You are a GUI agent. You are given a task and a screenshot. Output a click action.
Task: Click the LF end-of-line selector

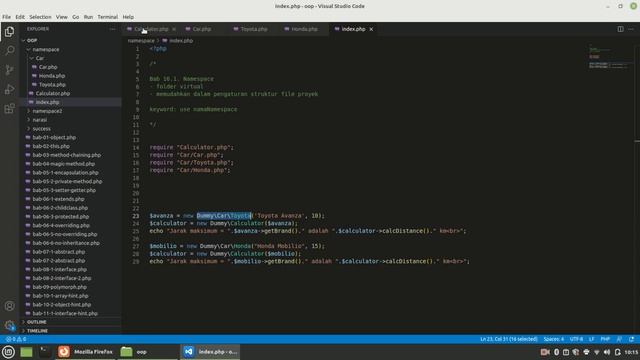[591, 339]
